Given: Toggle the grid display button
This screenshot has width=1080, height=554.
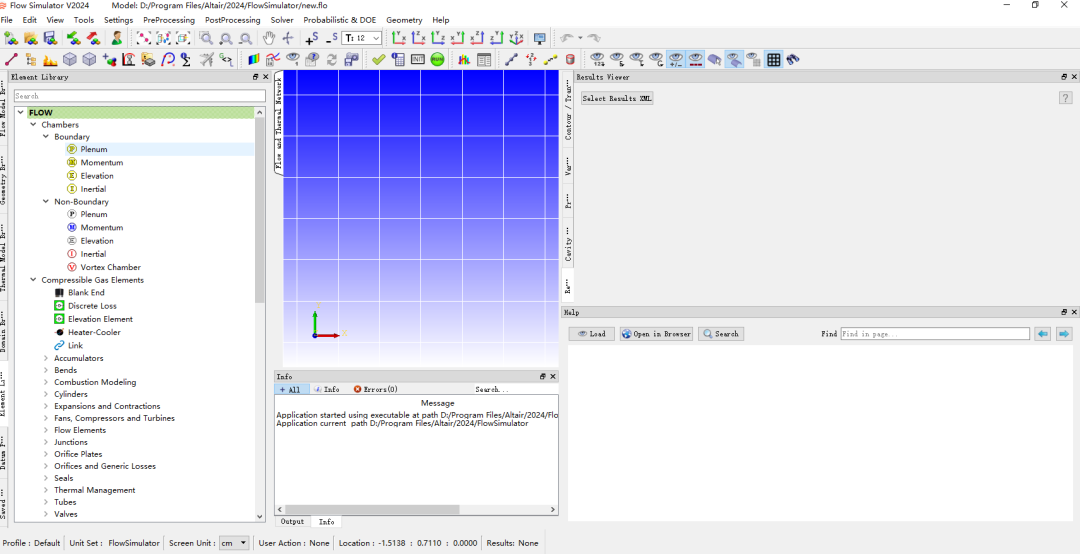Looking at the screenshot, I should [773, 60].
